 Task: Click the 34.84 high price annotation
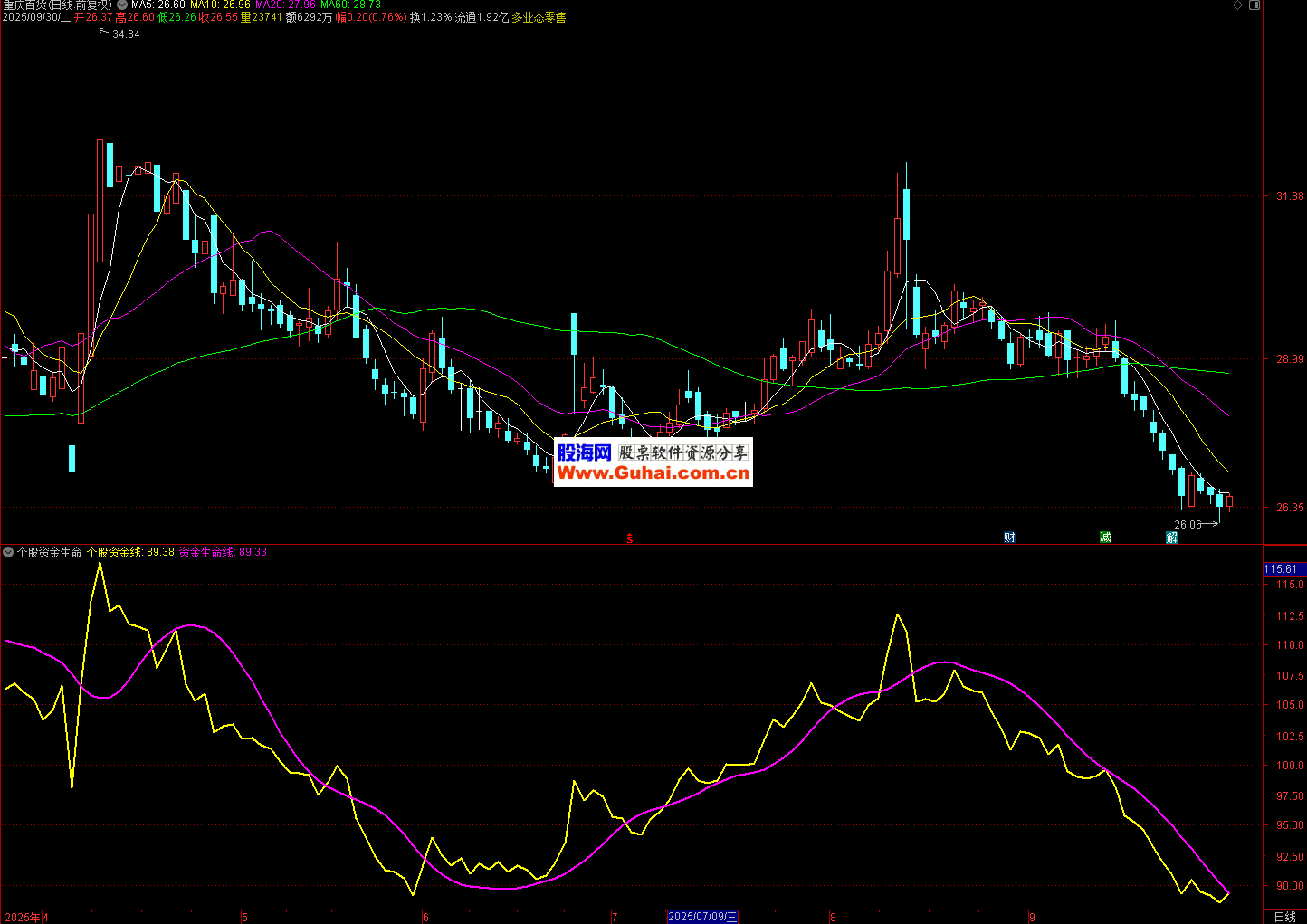126,34
